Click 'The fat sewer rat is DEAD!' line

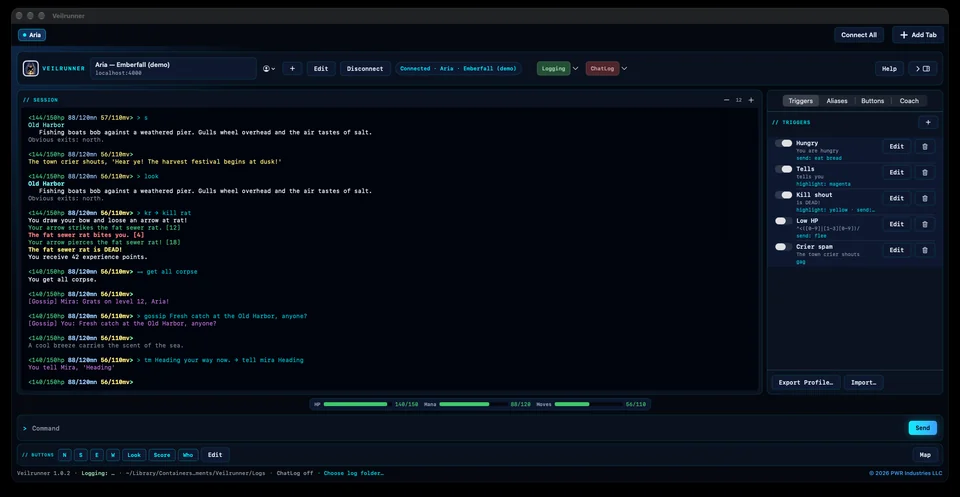(x=75, y=250)
